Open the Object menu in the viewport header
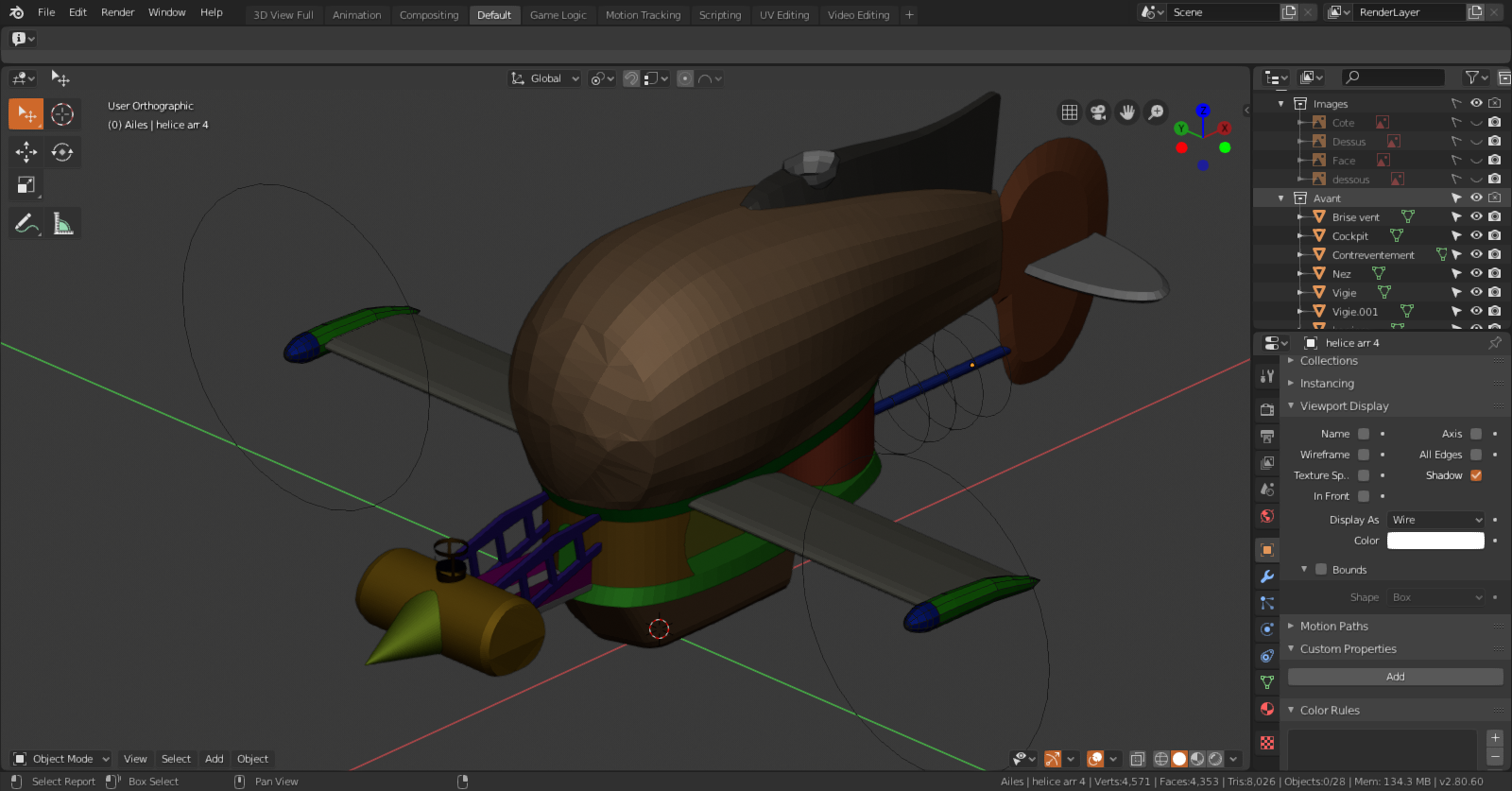Viewport: 1512px width, 791px height. pyautogui.click(x=252, y=759)
